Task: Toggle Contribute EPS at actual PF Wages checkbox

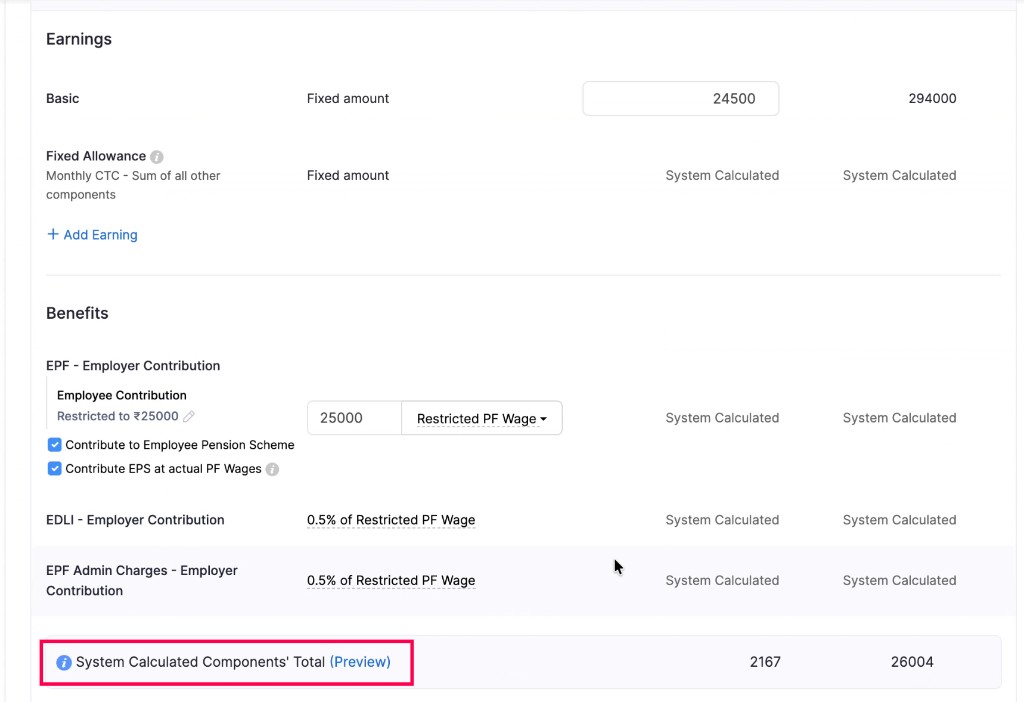Action: coord(54,469)
